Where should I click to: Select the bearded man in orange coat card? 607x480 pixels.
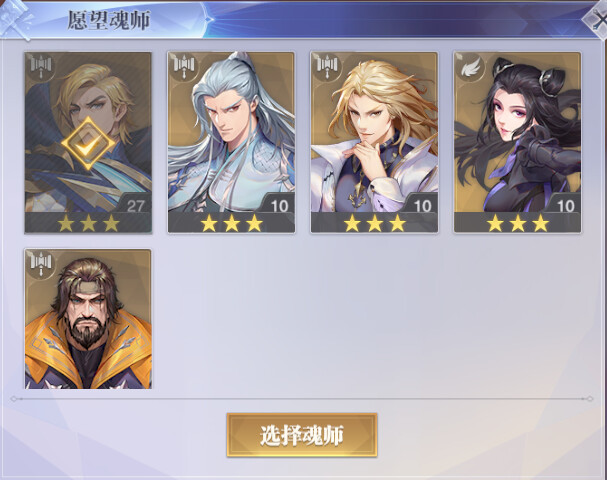coord(88,319)
